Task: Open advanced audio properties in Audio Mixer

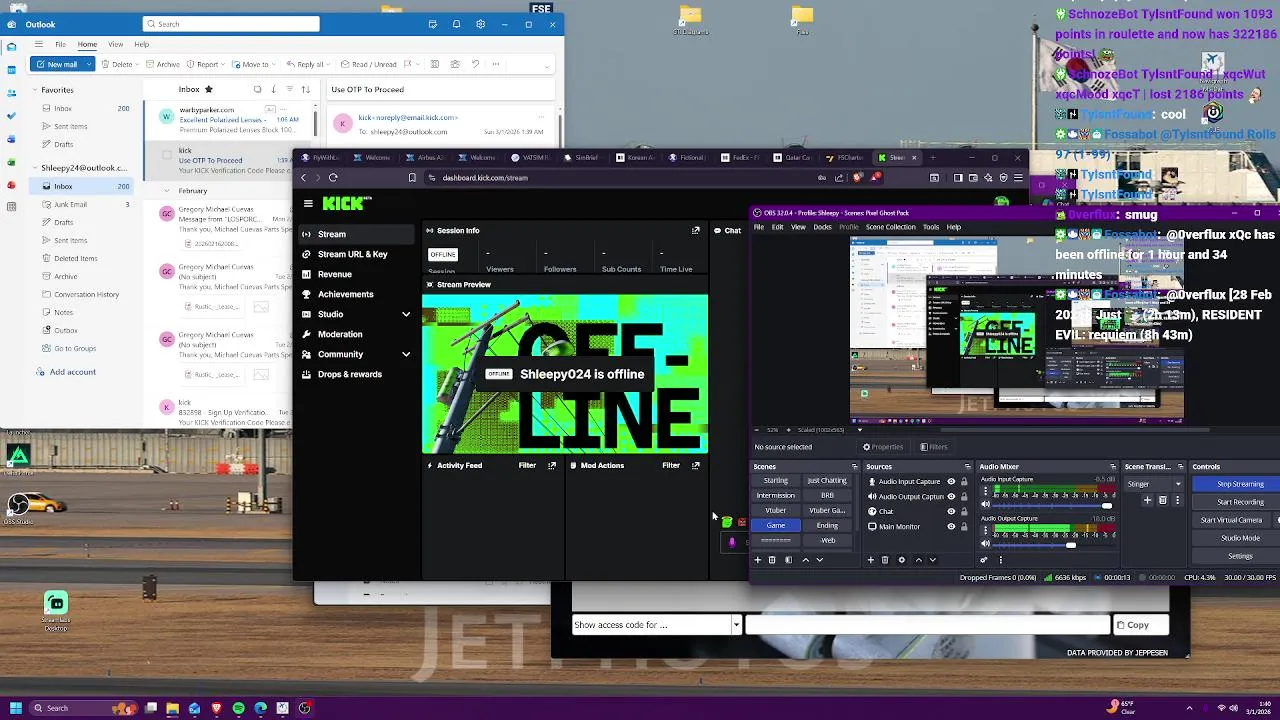Action: tap(984, 560)
